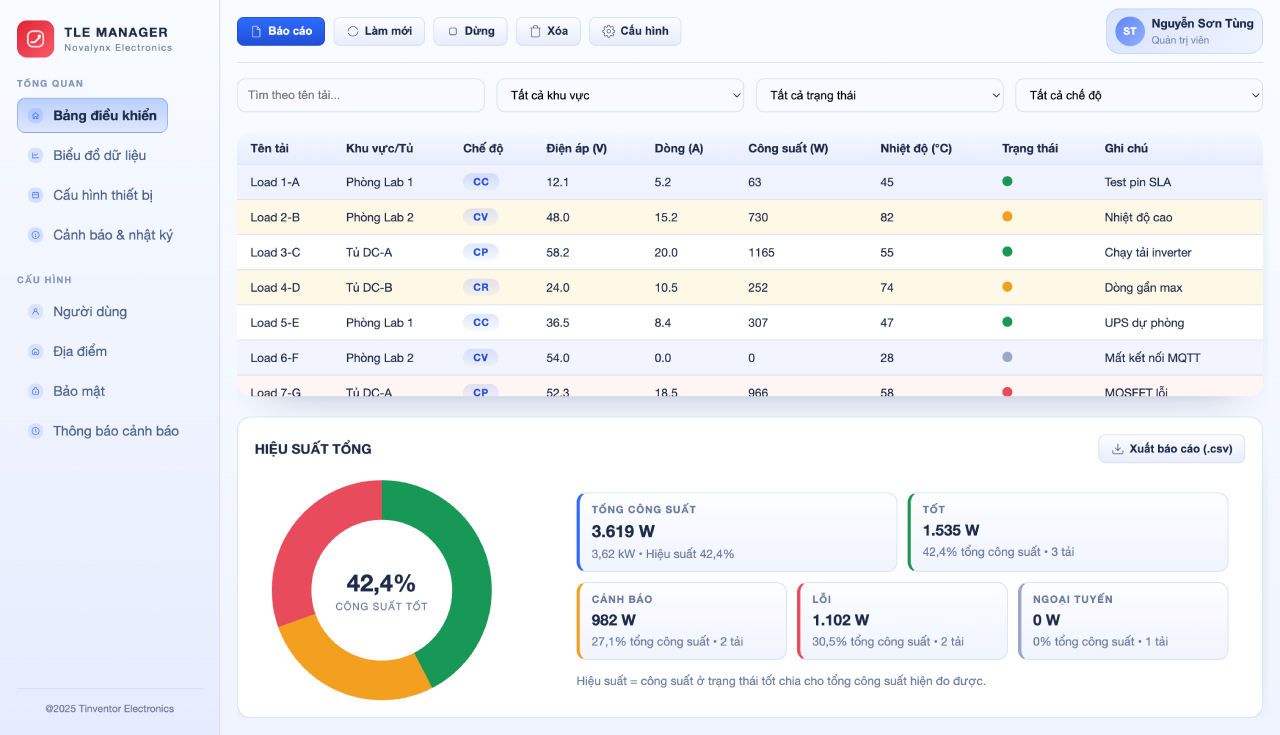This screenshot has width=1280, height=735.
Task: Click the Bảo mật lock icon
Action: (x=36, y=392)
